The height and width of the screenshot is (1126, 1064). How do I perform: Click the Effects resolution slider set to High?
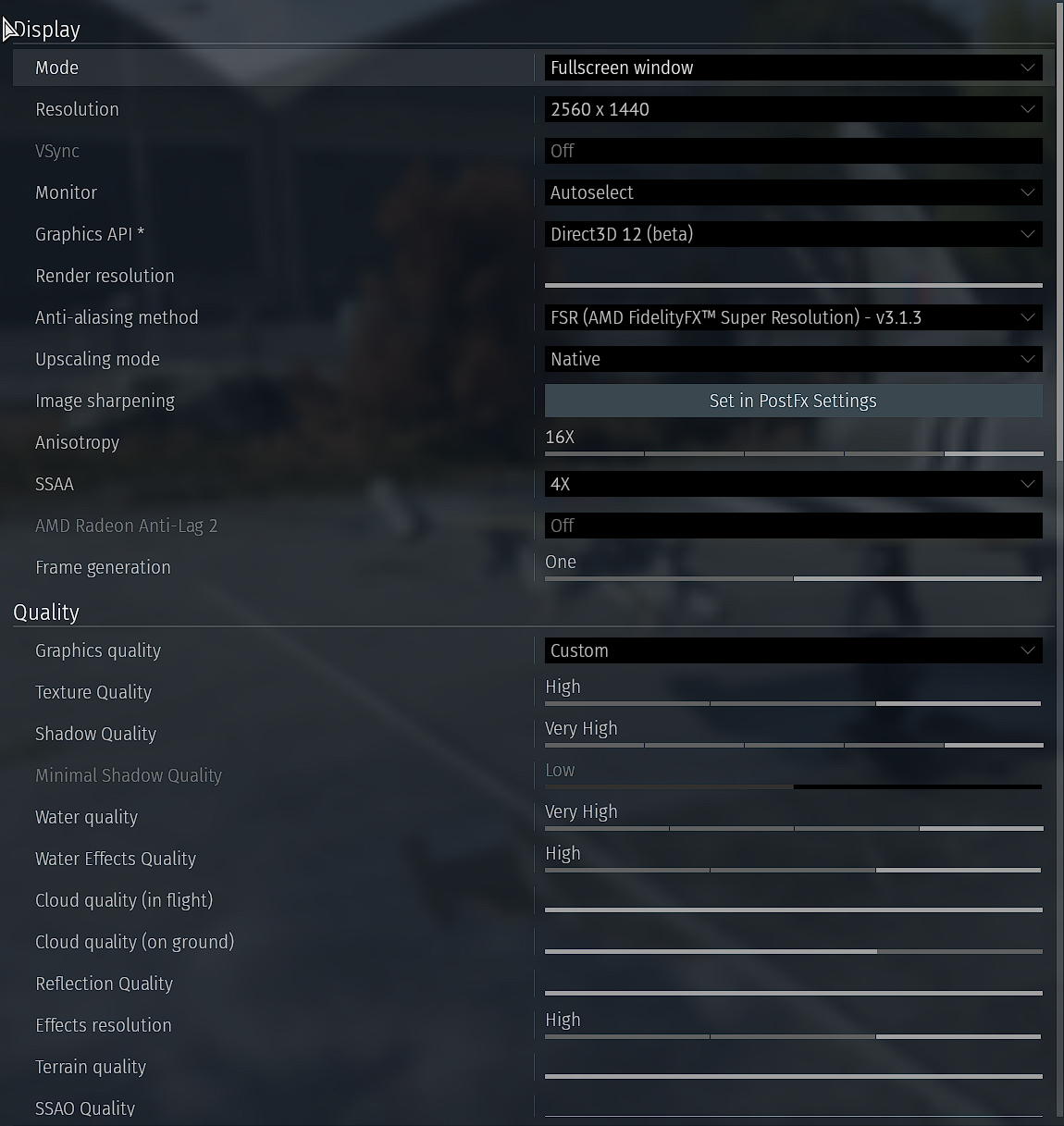pyautogui.click(x=793, y=1036)
